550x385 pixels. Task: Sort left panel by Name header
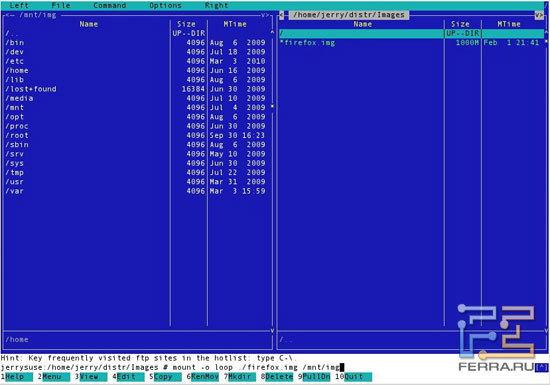(88, 24)
